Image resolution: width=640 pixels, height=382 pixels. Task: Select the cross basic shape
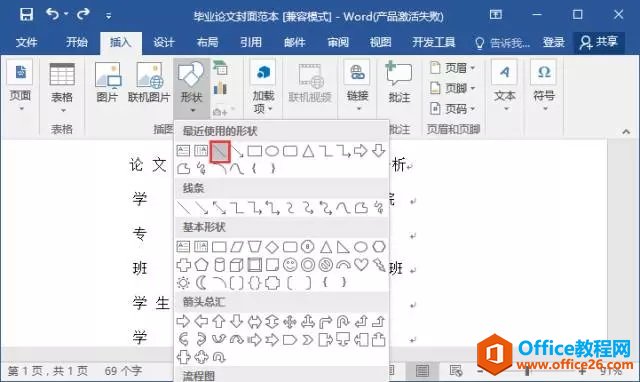(x=184, y=265)
